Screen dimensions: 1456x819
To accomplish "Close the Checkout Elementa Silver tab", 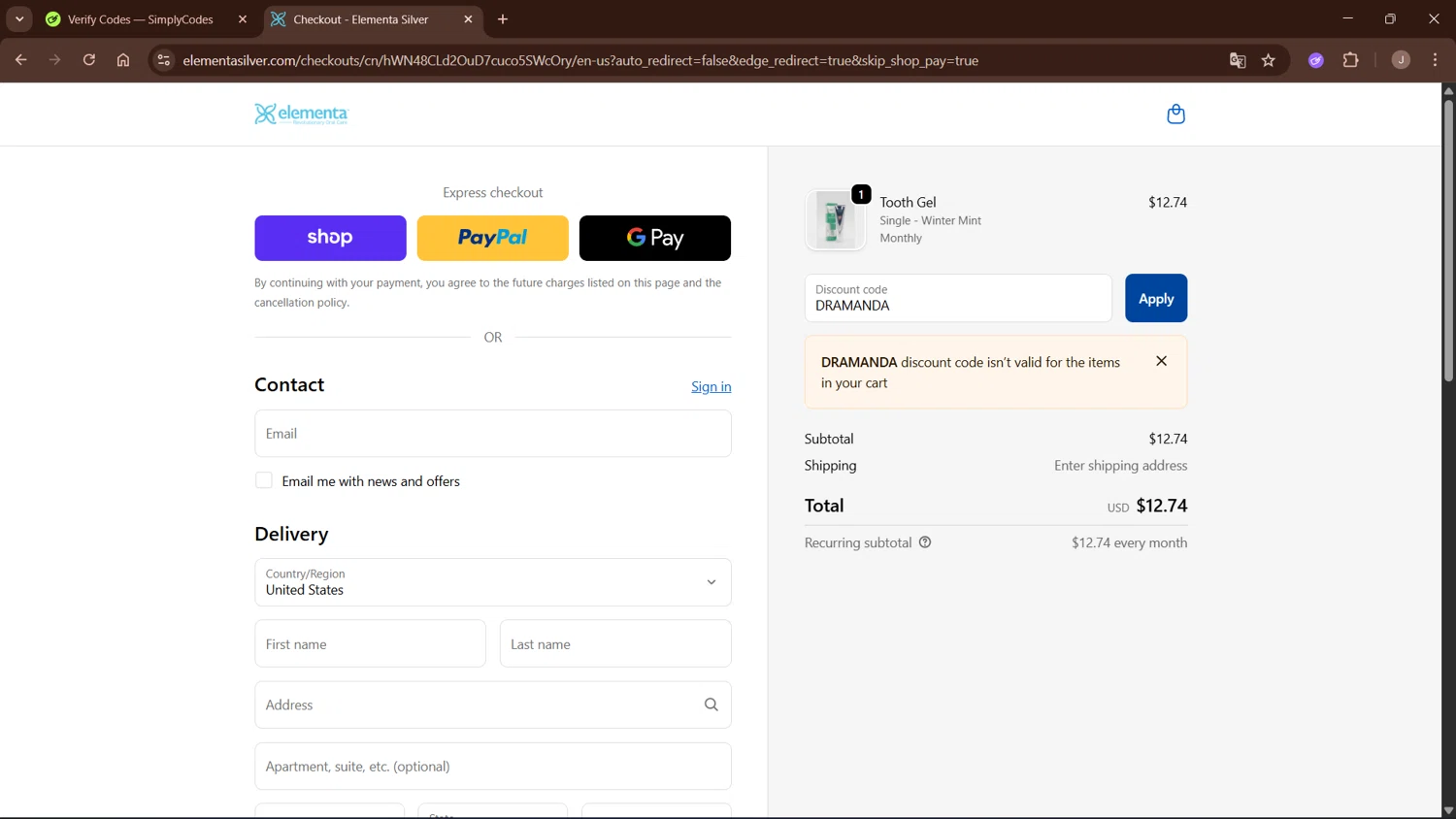I will [468, 19].
